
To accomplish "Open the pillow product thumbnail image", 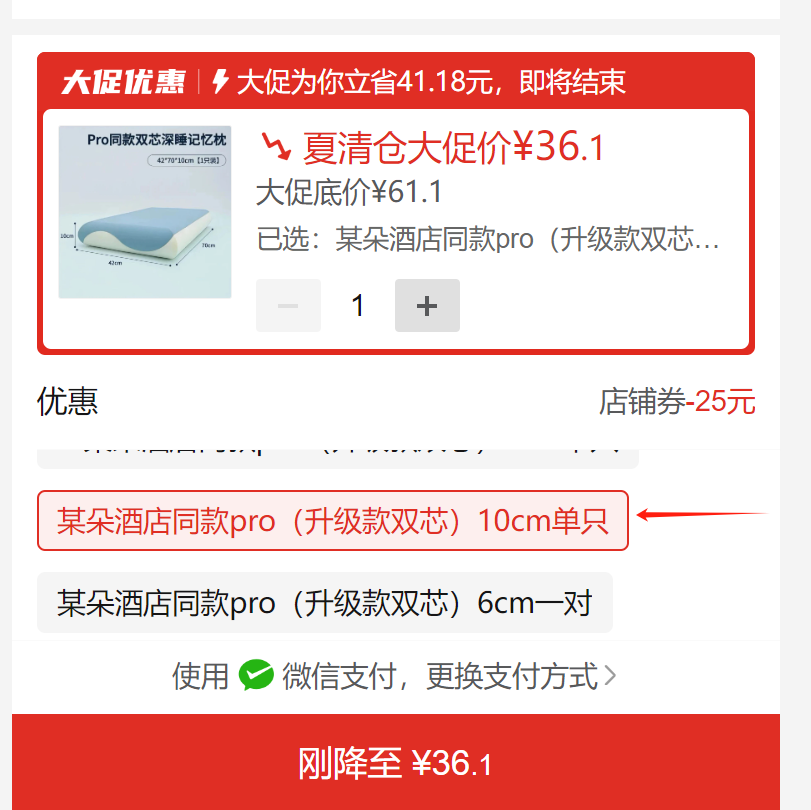I will [145, 212].
